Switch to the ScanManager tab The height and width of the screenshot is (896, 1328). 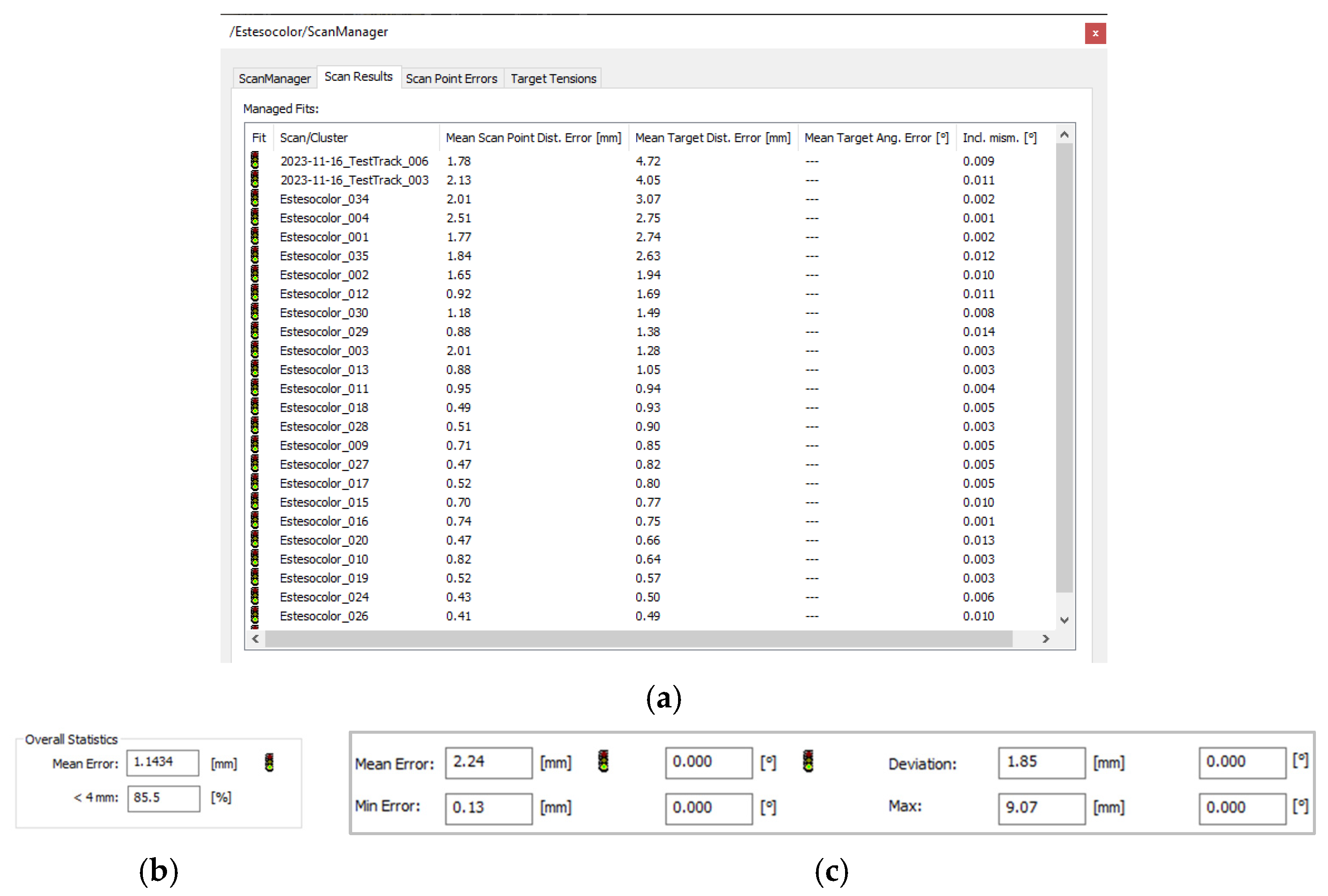pyautogui.click(x=274, y=78)
